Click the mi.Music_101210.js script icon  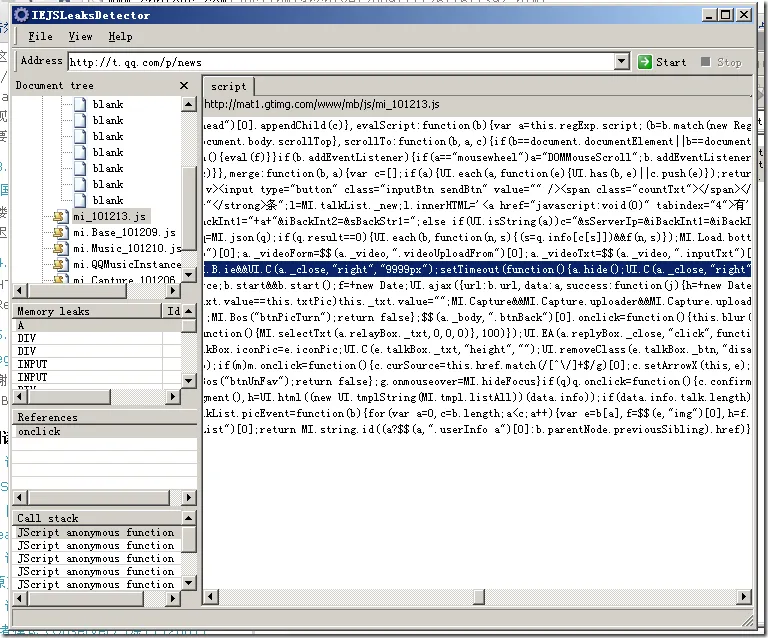[x=60, y=248]
